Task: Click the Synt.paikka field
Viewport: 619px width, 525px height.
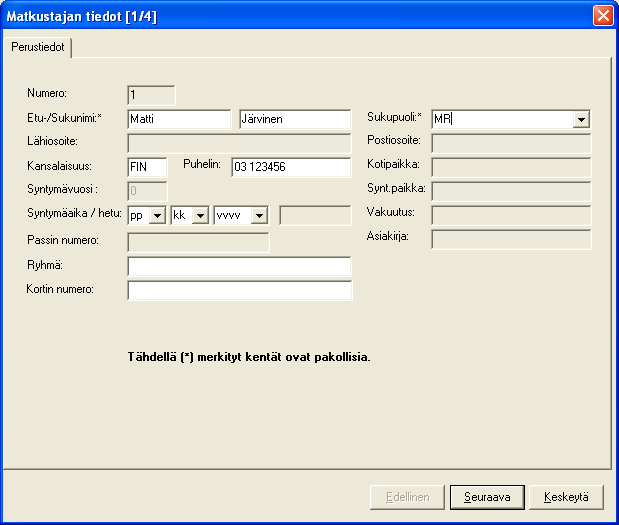Action: click(x=511, y=191)
